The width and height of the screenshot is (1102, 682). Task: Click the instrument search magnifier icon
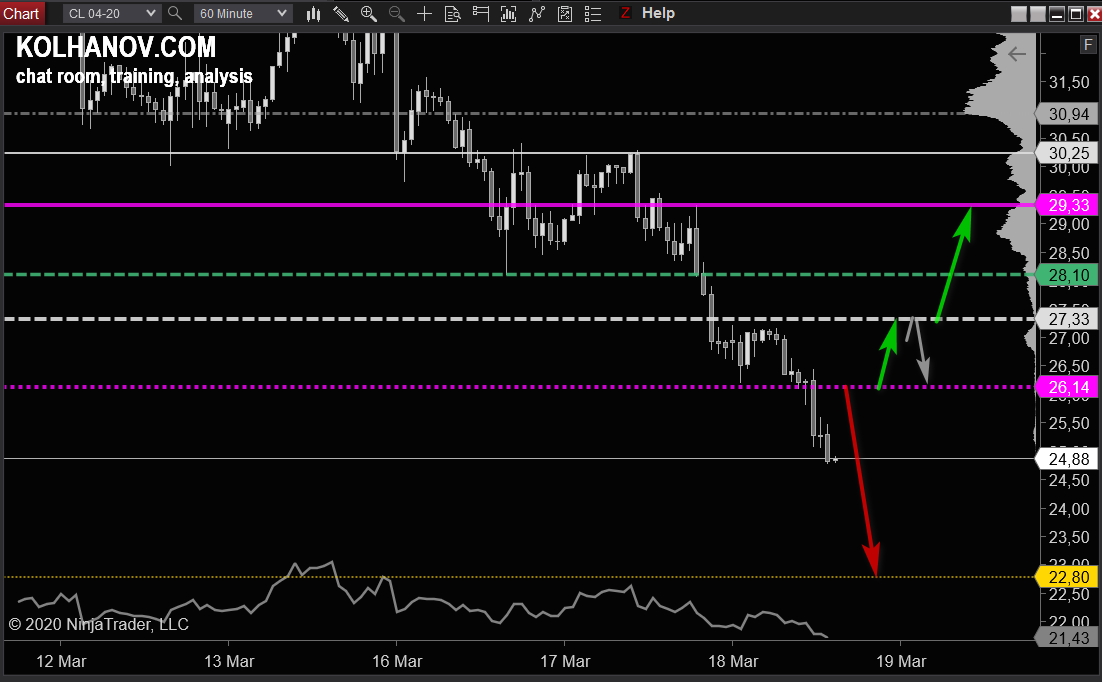(175, 13)
